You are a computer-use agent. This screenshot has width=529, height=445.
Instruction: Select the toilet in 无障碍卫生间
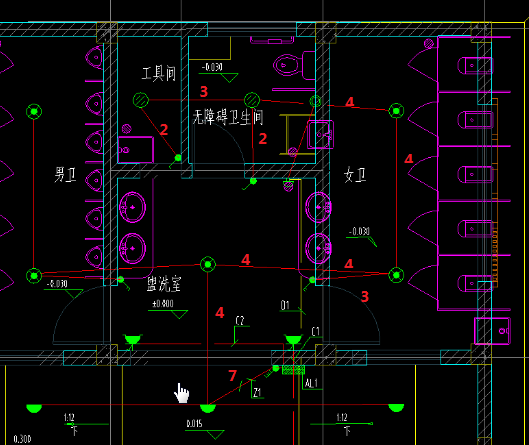coord(294,65)
